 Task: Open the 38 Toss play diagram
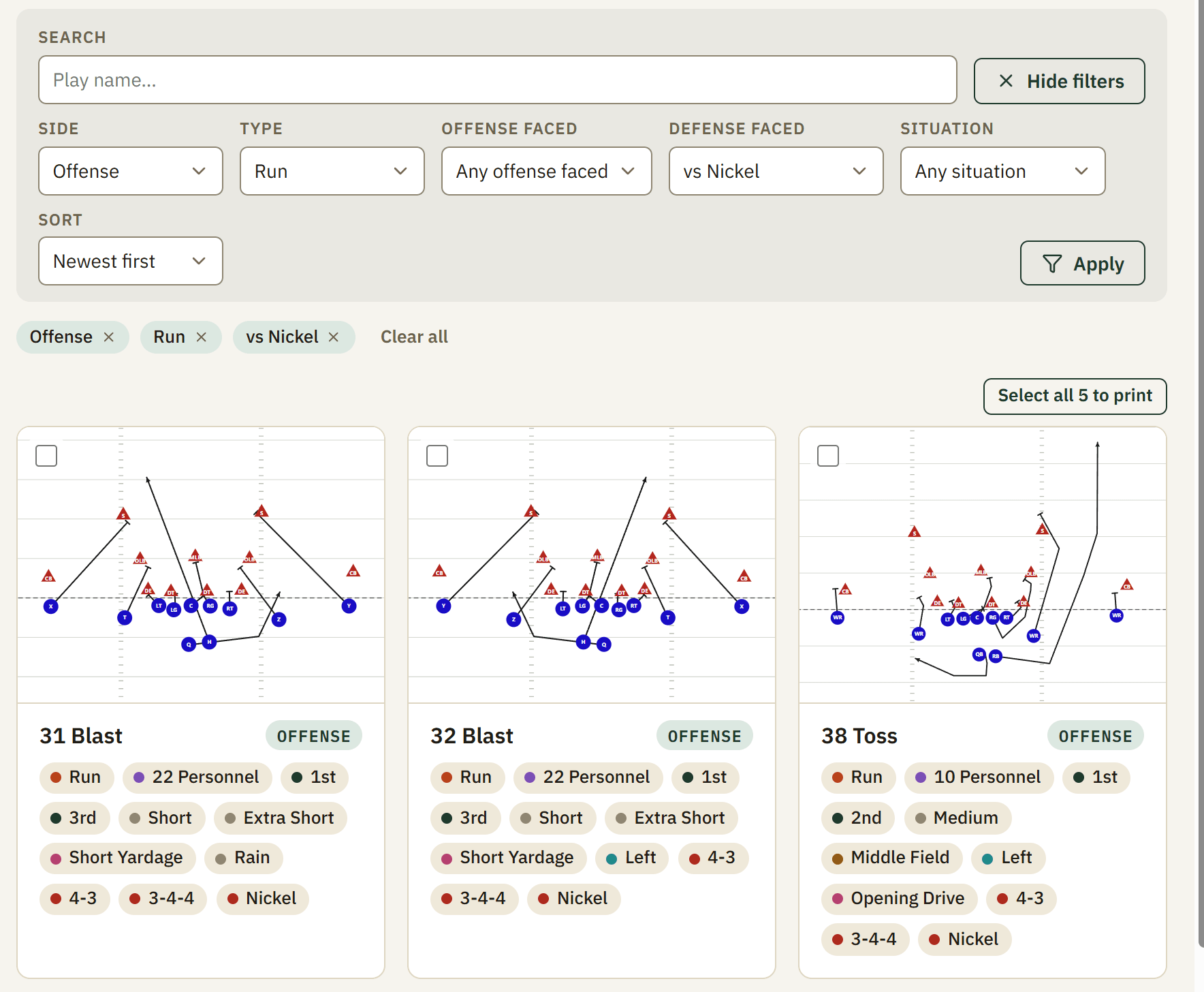point(983,565)
